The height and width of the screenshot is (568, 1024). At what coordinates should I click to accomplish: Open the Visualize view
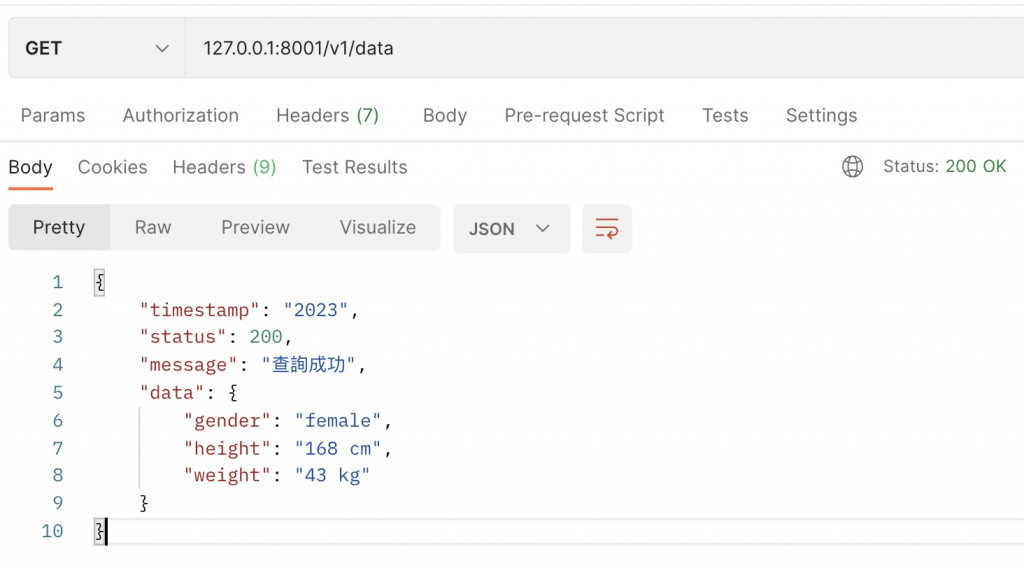(x=378, y=227)
